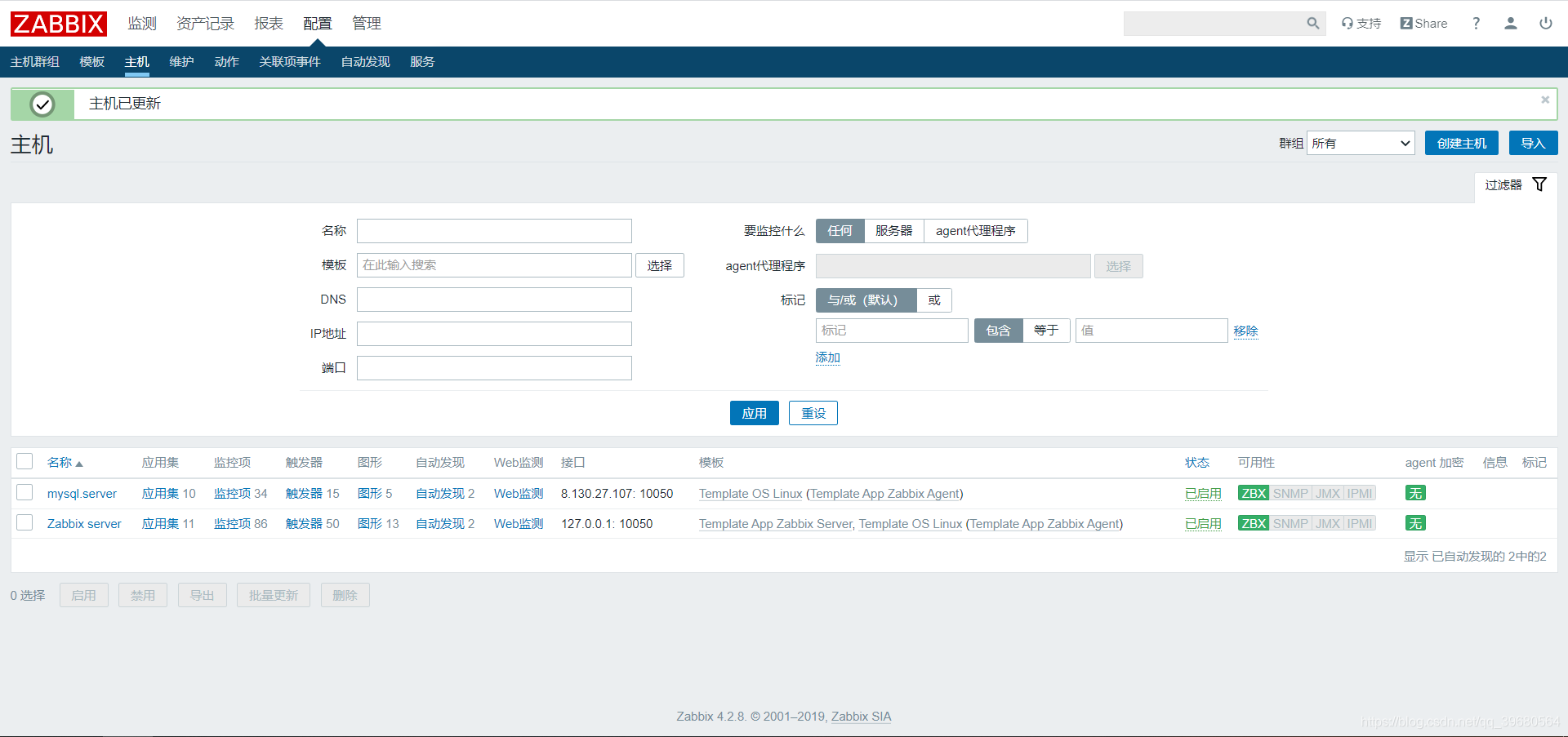Click ZBX availability badge for mysql.server

pos(1254,493)
